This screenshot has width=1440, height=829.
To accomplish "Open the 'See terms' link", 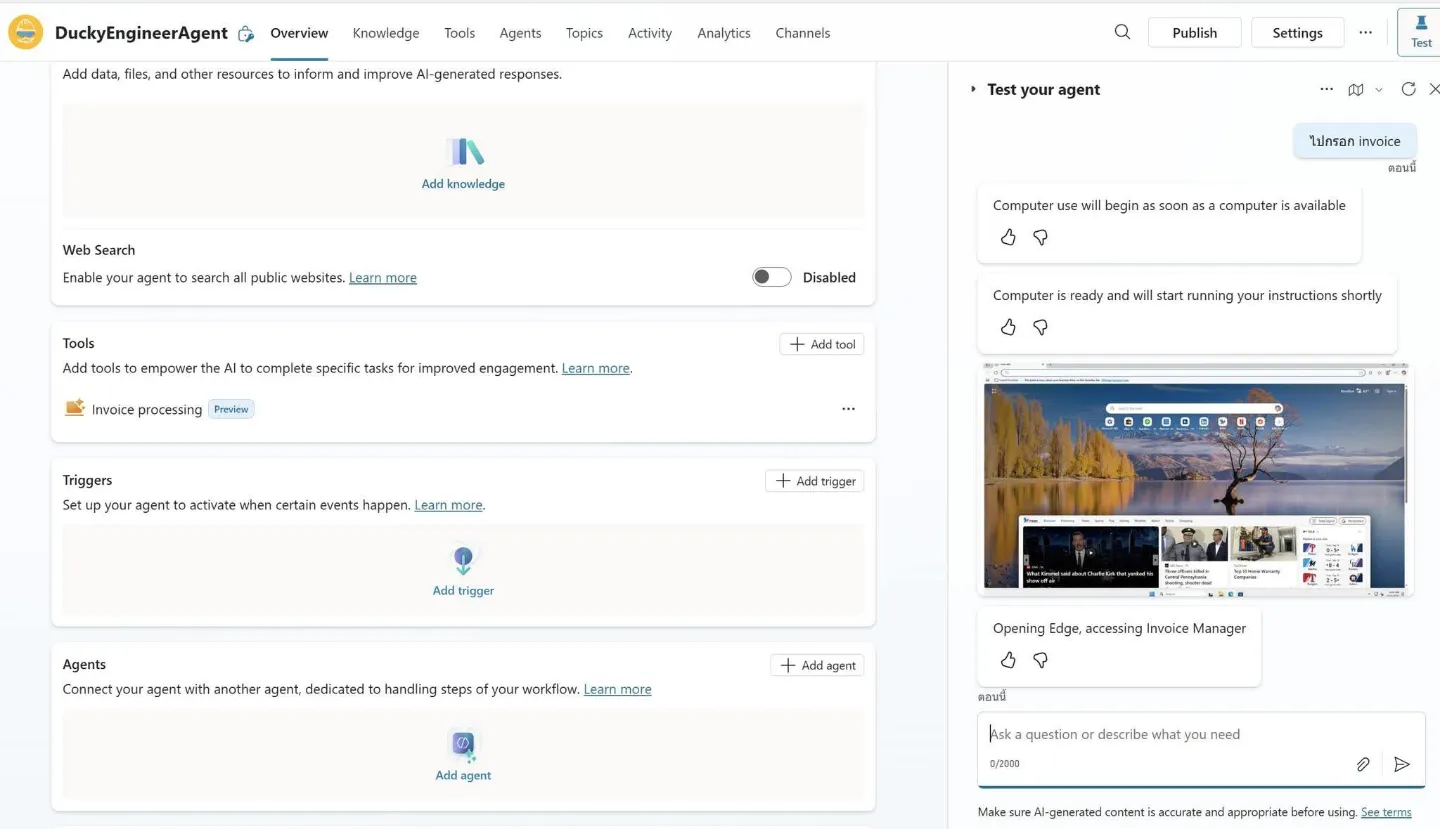I will coord(1386,812).
